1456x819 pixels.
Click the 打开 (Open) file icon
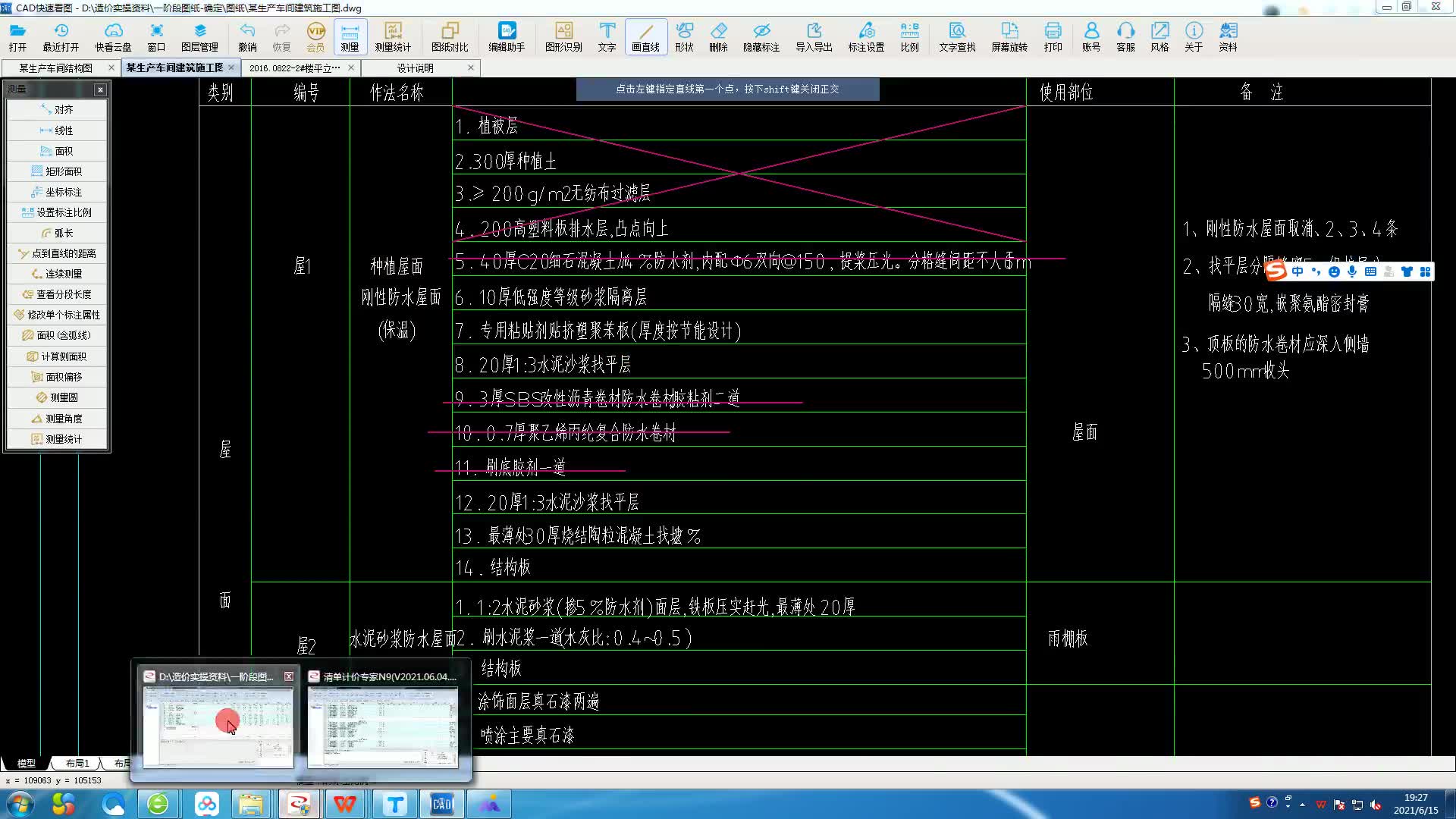pos(17,36)
